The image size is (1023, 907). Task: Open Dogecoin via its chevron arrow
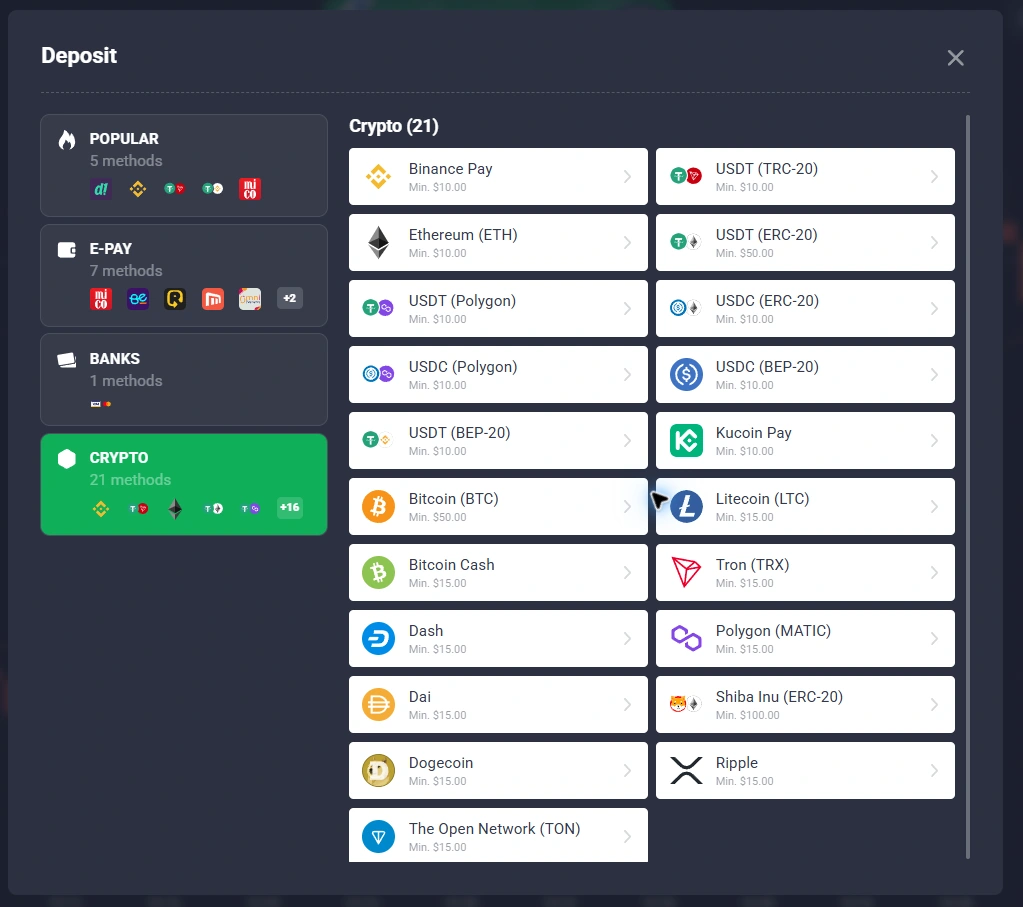pos(627,771)
